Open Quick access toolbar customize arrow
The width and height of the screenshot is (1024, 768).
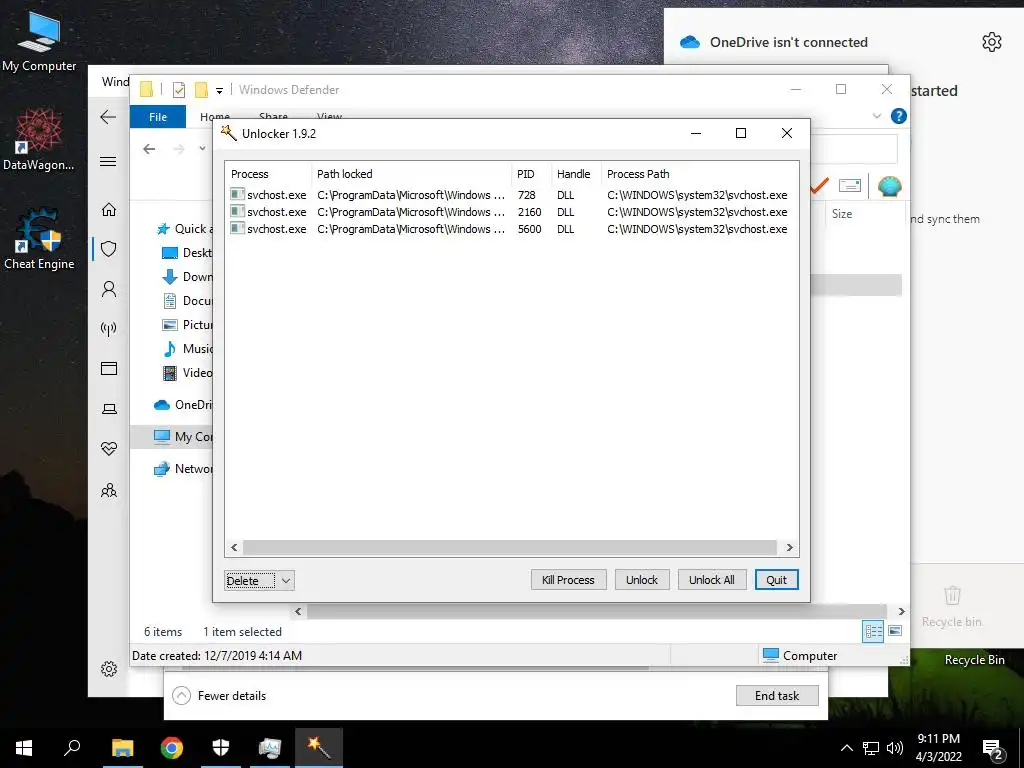pyautogui.click(x=219, y=90)
